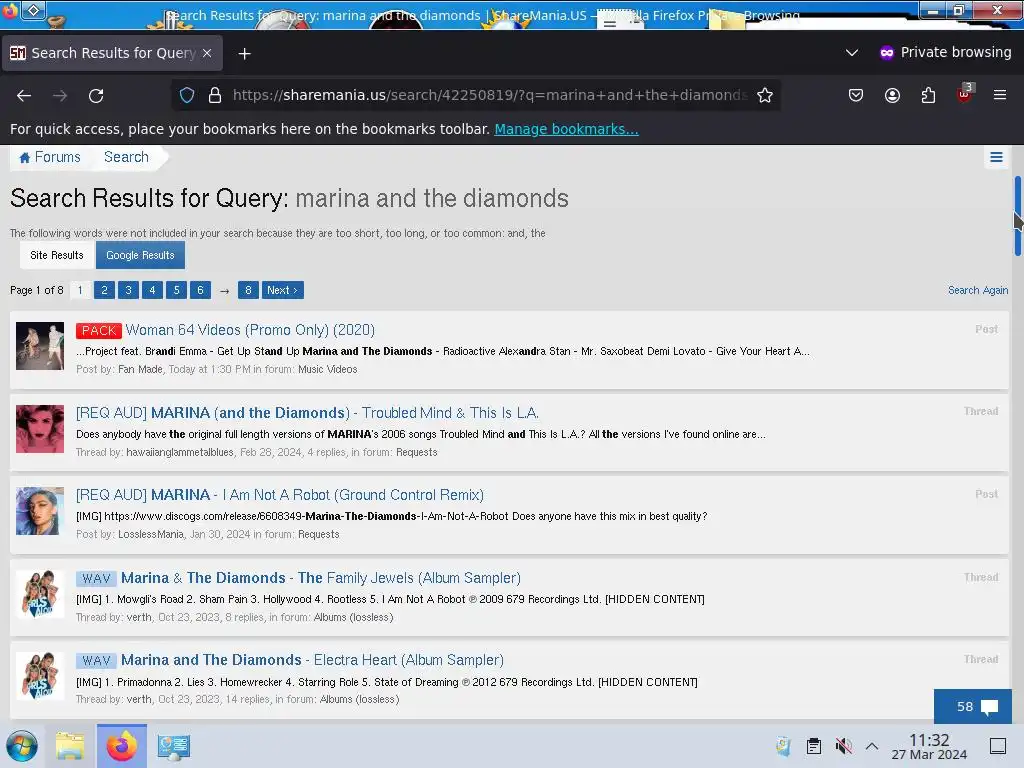This screenshot has width=1024, height=768.
Task: Click the WAV prefix on Electra Heart thread
Action: click(96, 661)
